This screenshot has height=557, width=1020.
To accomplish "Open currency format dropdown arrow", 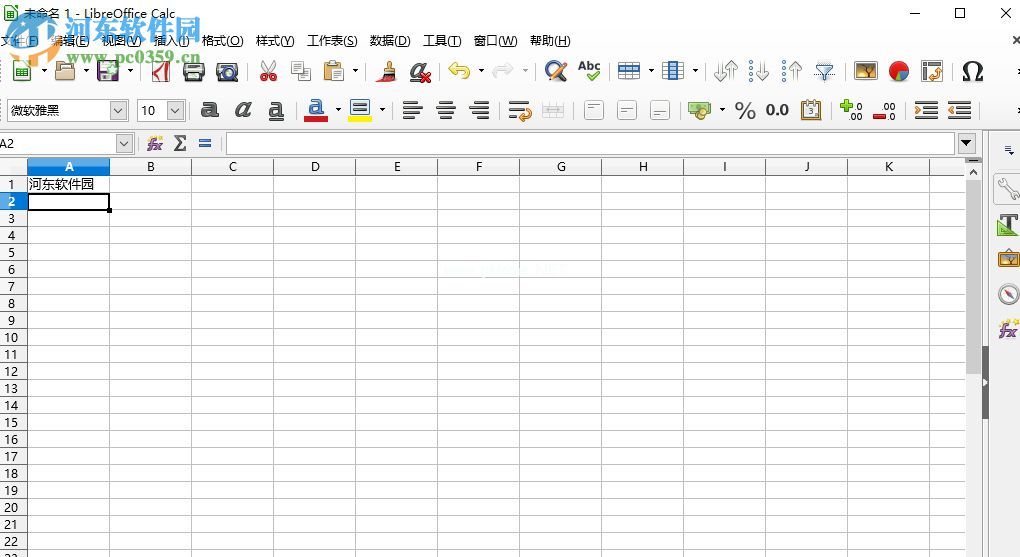I will pos(722,110).
